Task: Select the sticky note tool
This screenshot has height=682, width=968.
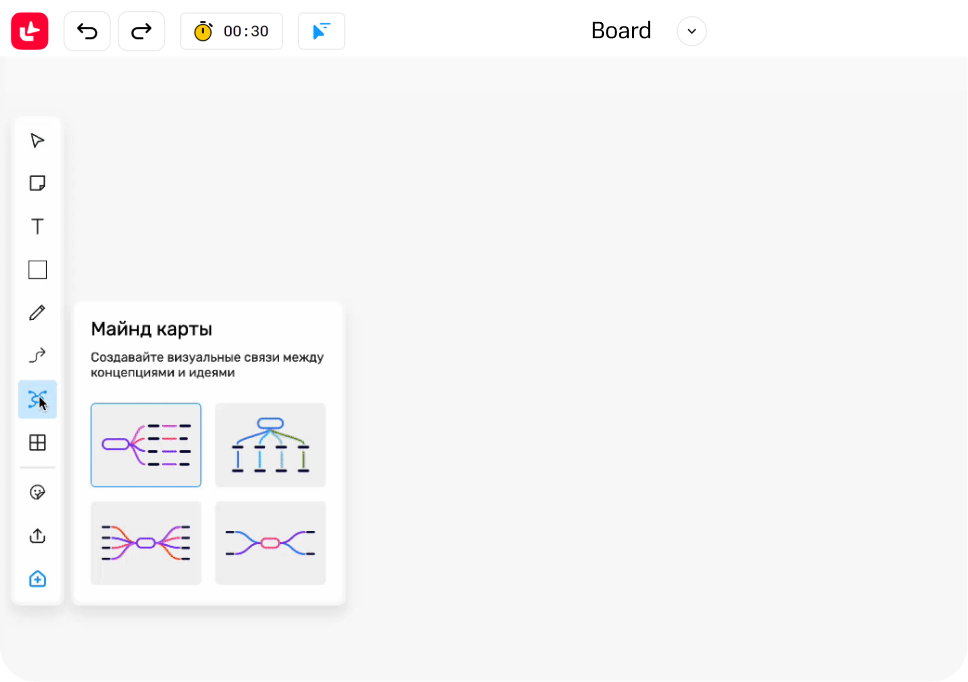Action: click(x=37, y=184)
